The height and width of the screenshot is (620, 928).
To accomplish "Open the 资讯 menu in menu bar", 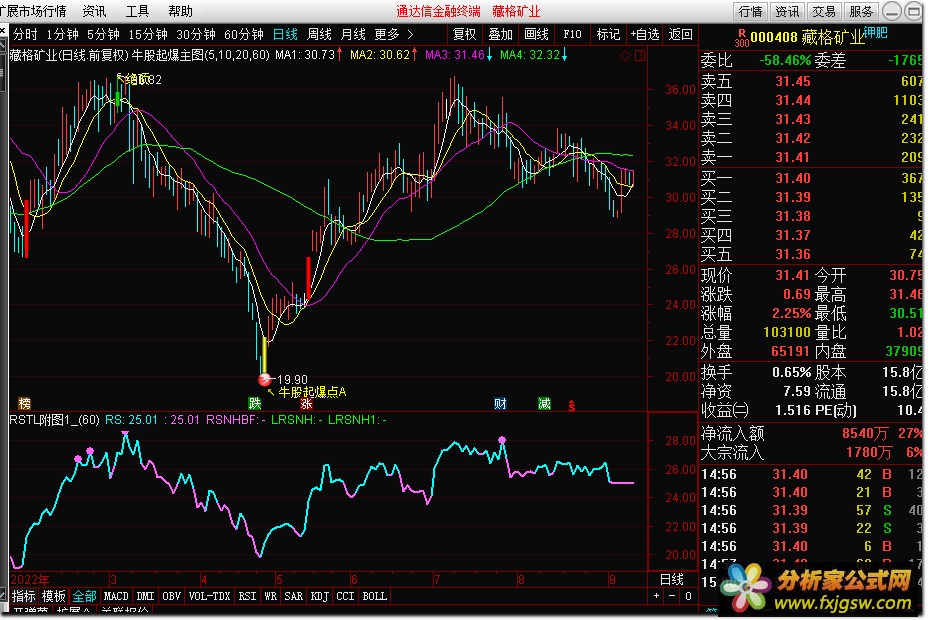I will (94, 11).
